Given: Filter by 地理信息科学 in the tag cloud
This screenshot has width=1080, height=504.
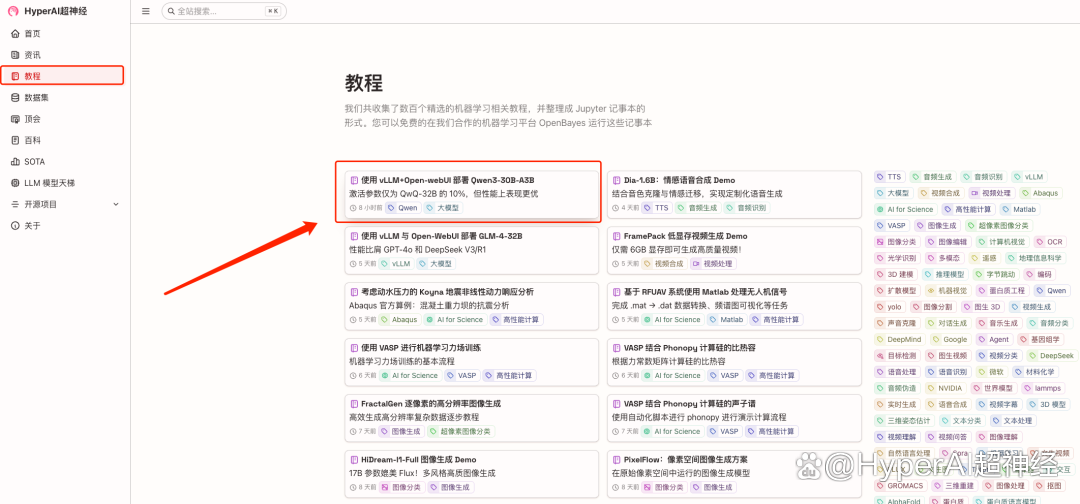Looking at the screenshot, I should point(1035,258).
